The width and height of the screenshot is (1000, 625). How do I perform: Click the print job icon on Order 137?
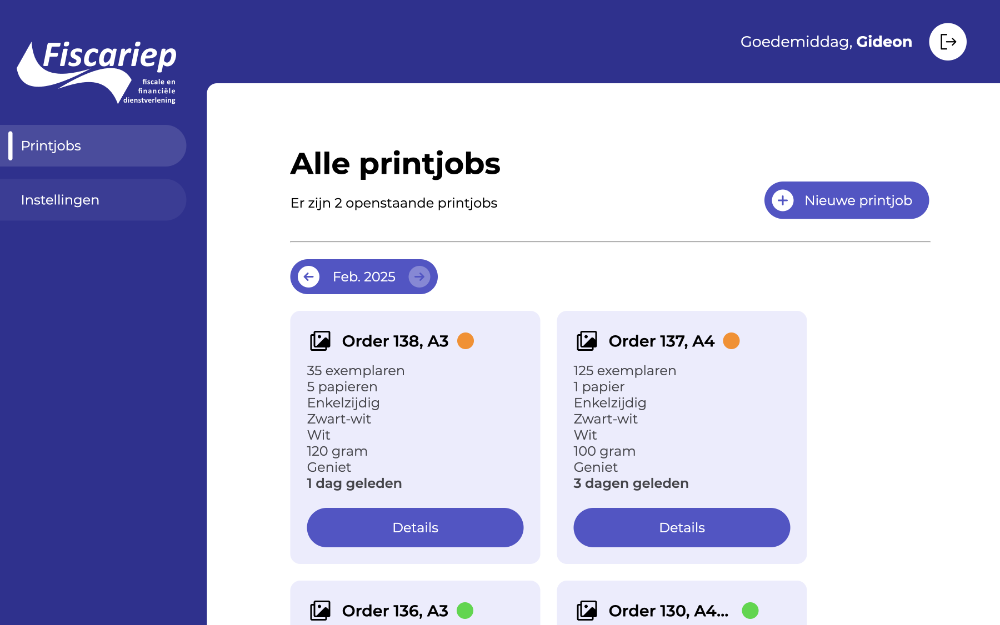tap(586, 340)
